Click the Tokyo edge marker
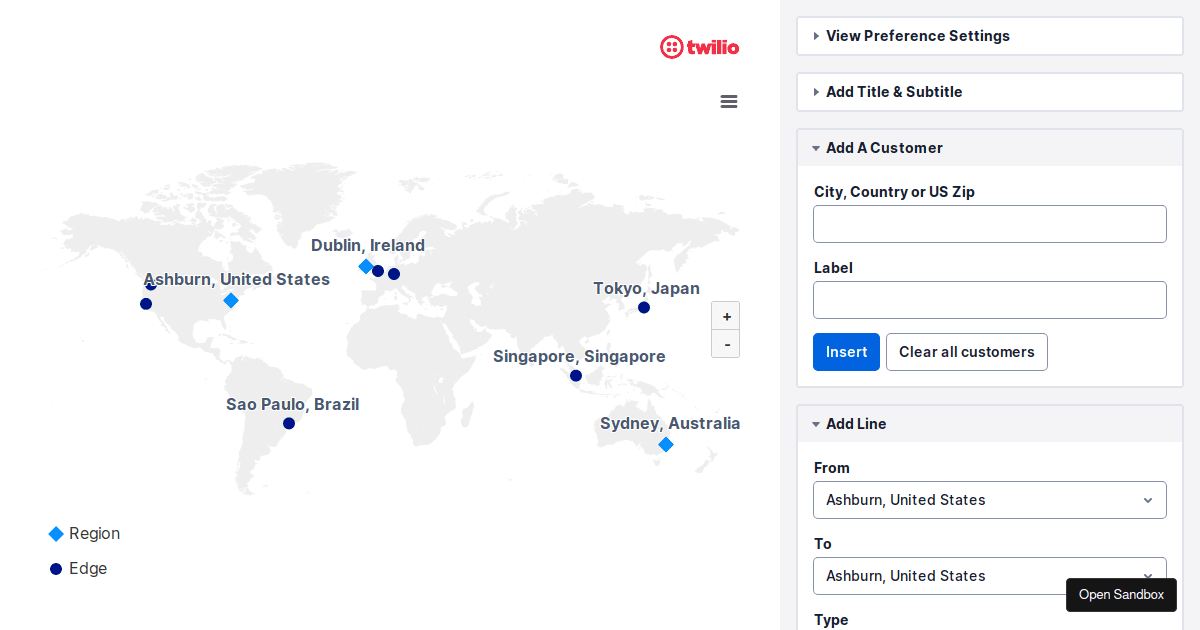Viewport: 1200px width, 630px height. (644, 307)
